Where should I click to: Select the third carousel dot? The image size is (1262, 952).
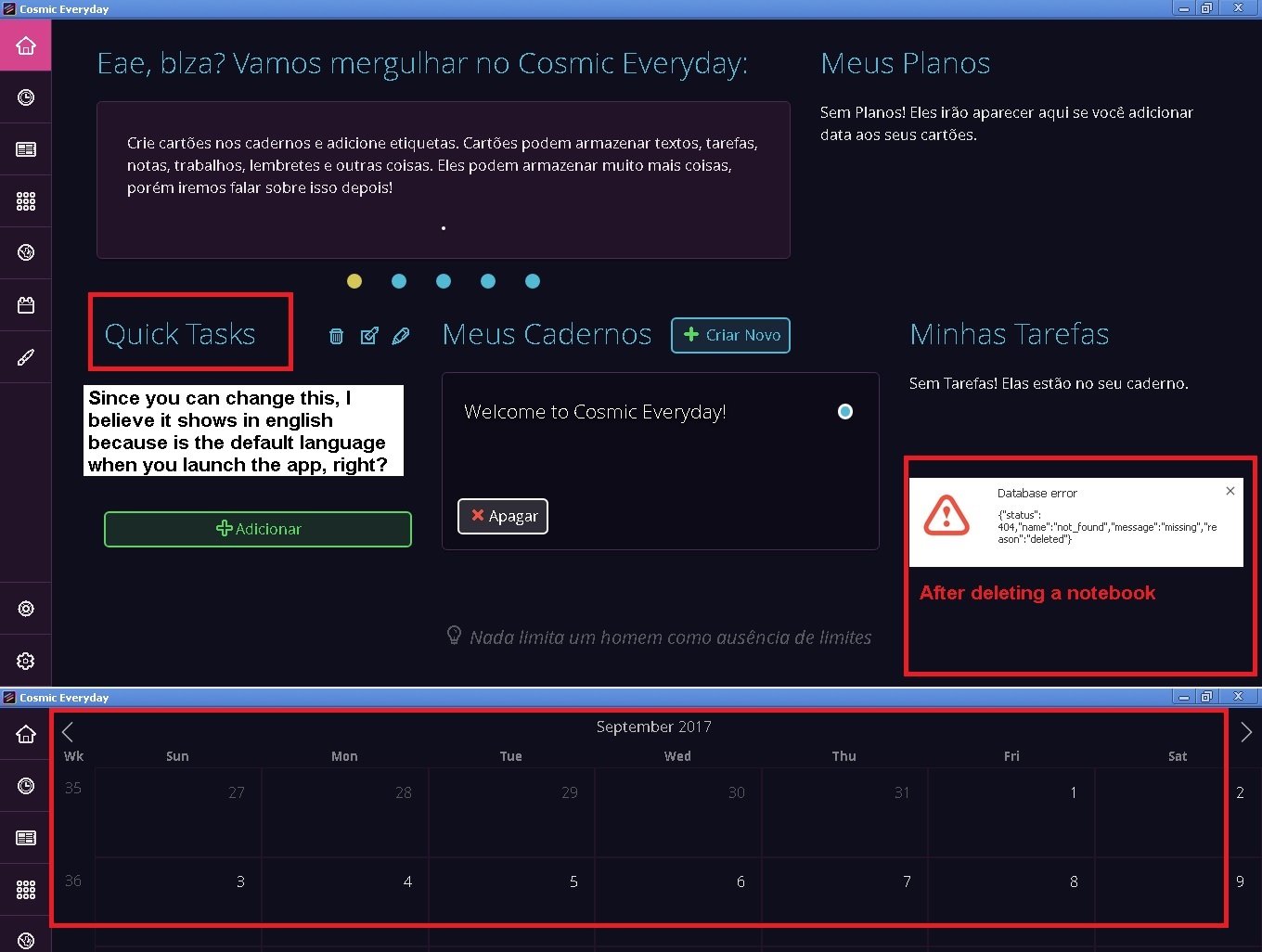[x=444, y=281]
